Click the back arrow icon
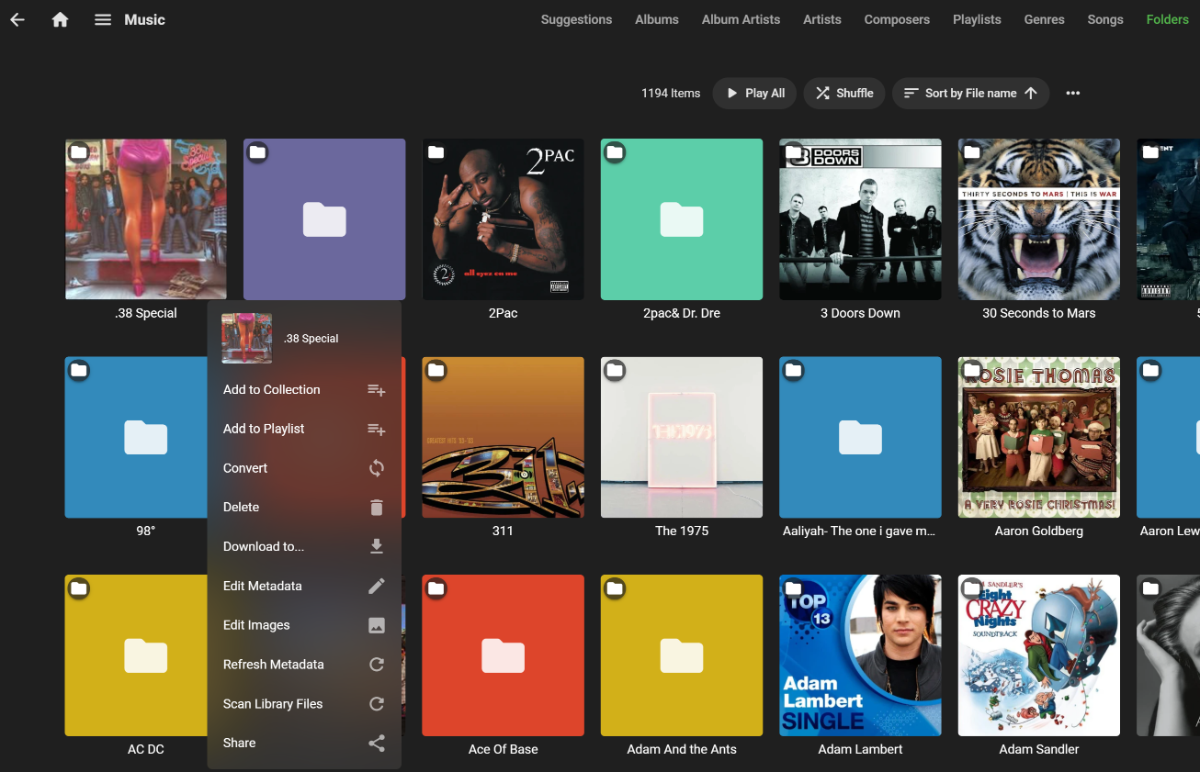 17,20
